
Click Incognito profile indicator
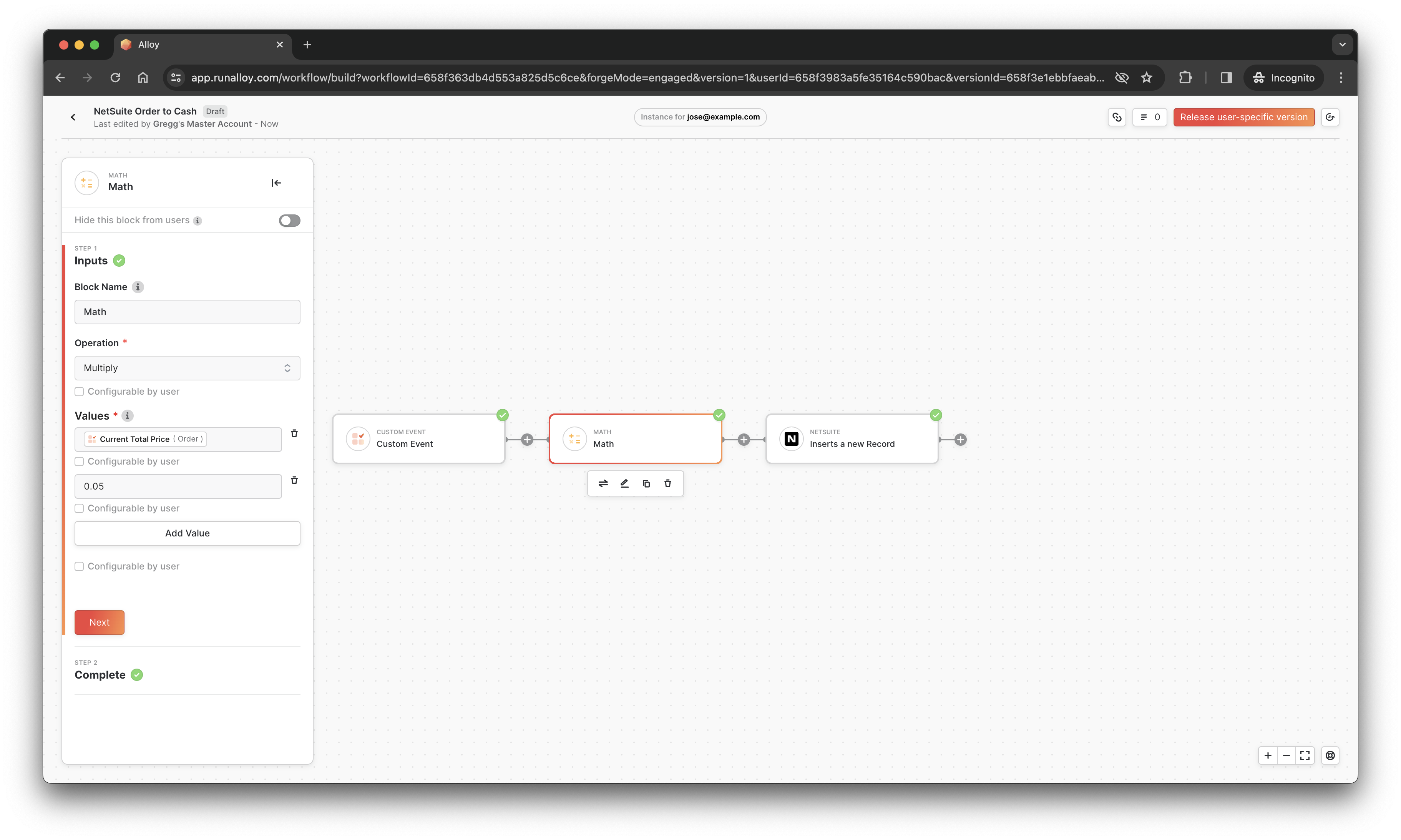[x=1283, y=78]
